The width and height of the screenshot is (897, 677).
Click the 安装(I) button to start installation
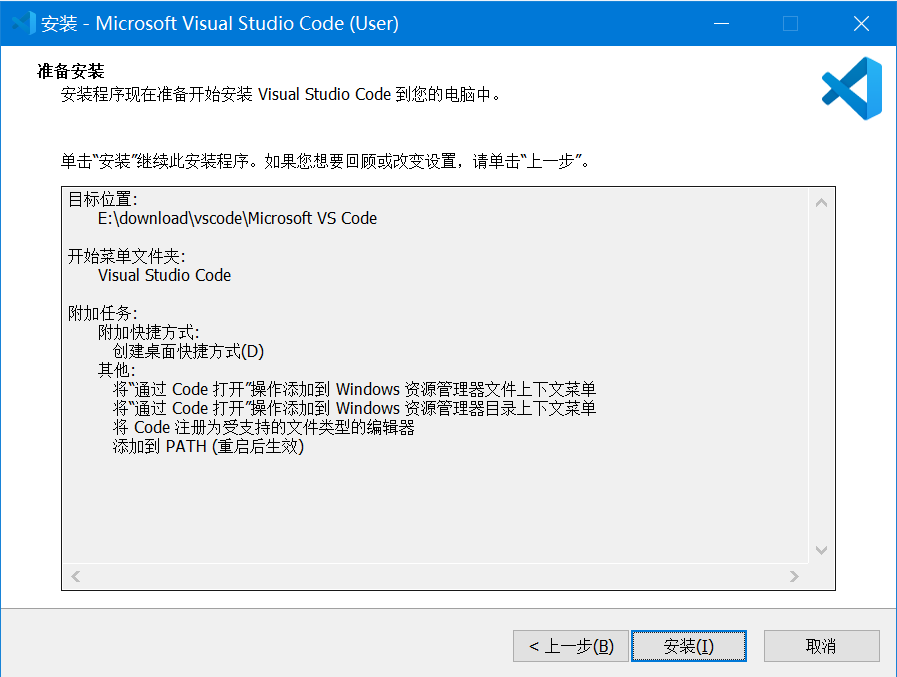(x=688, y=646)
